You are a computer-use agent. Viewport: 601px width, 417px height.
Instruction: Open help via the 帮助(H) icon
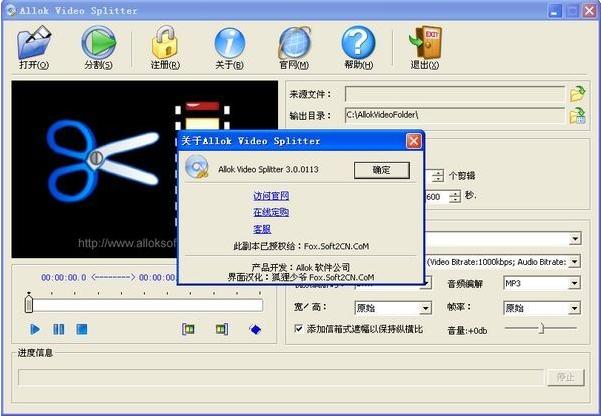358,48
